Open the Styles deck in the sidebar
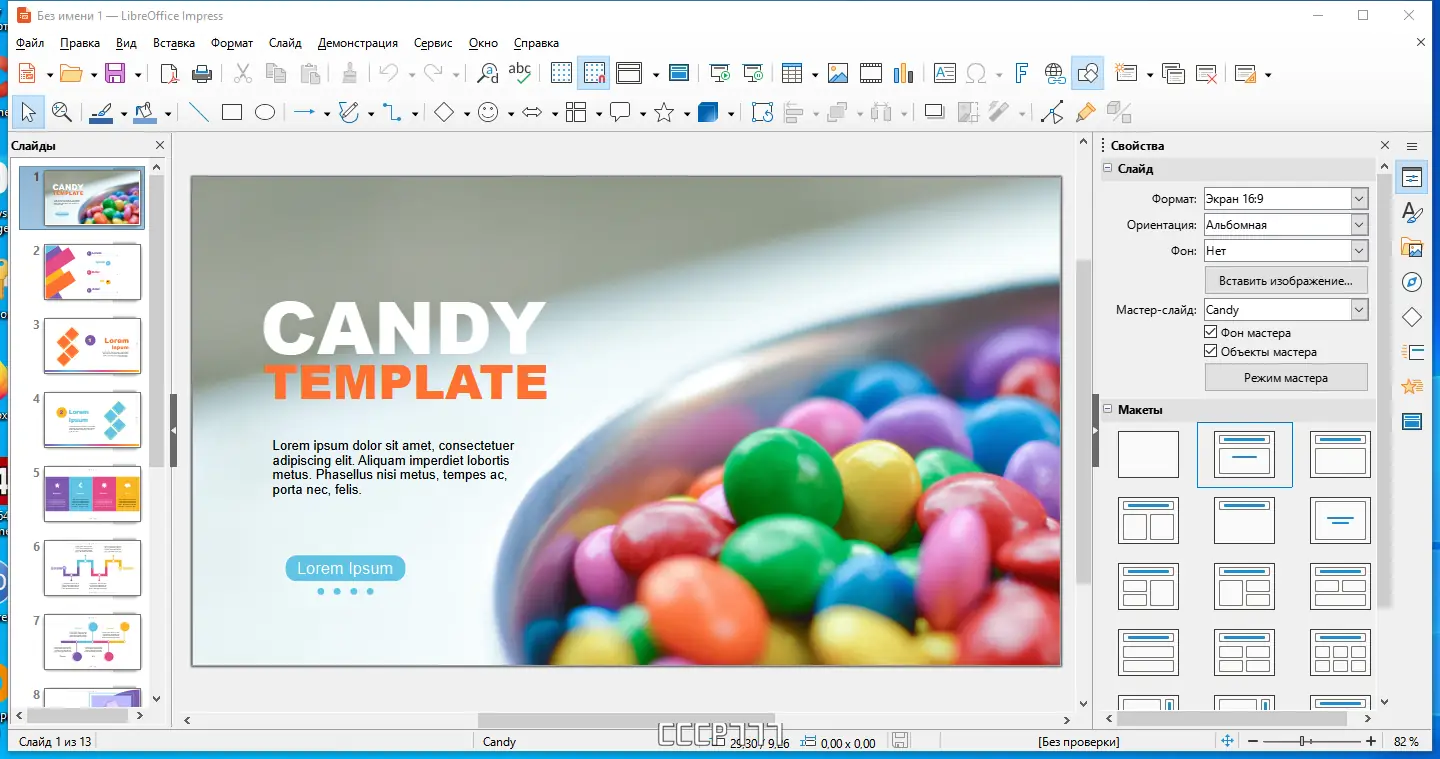1440x759 pixels. pos(1412,212)
